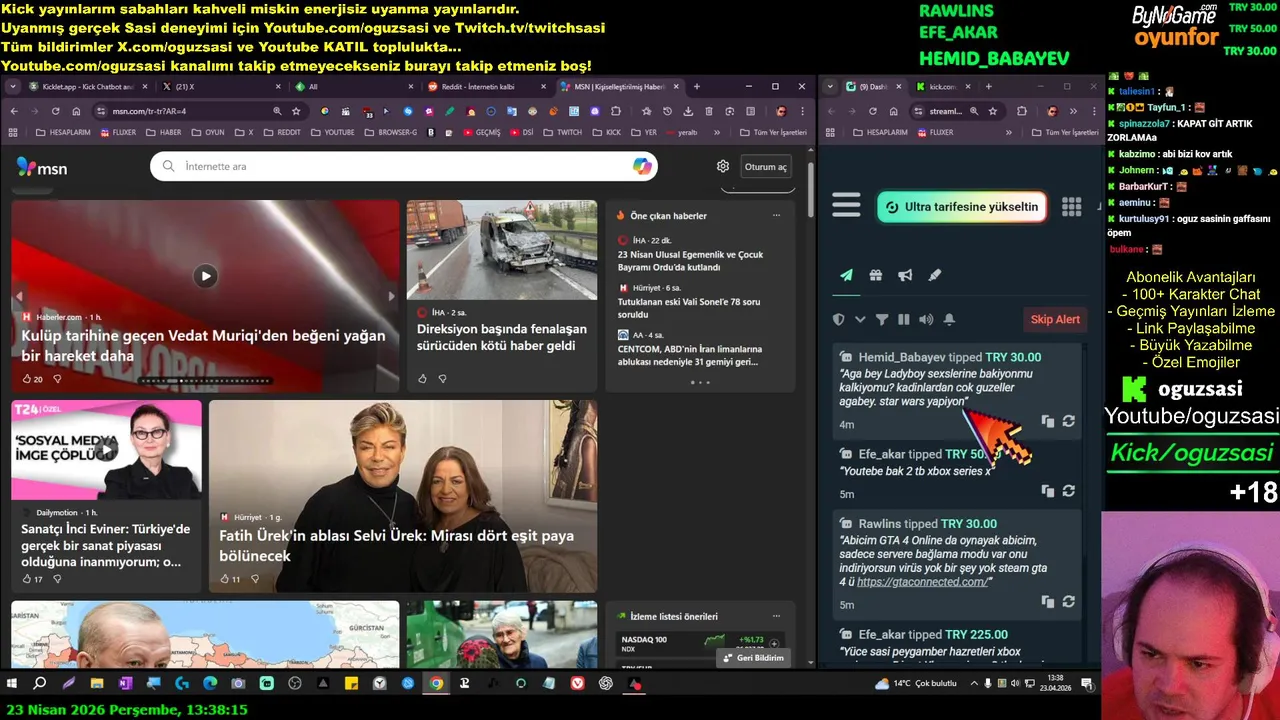Viewport: 1280px width, 720px height.
Task: Click the msn logo
Action: tap(42, 168)
